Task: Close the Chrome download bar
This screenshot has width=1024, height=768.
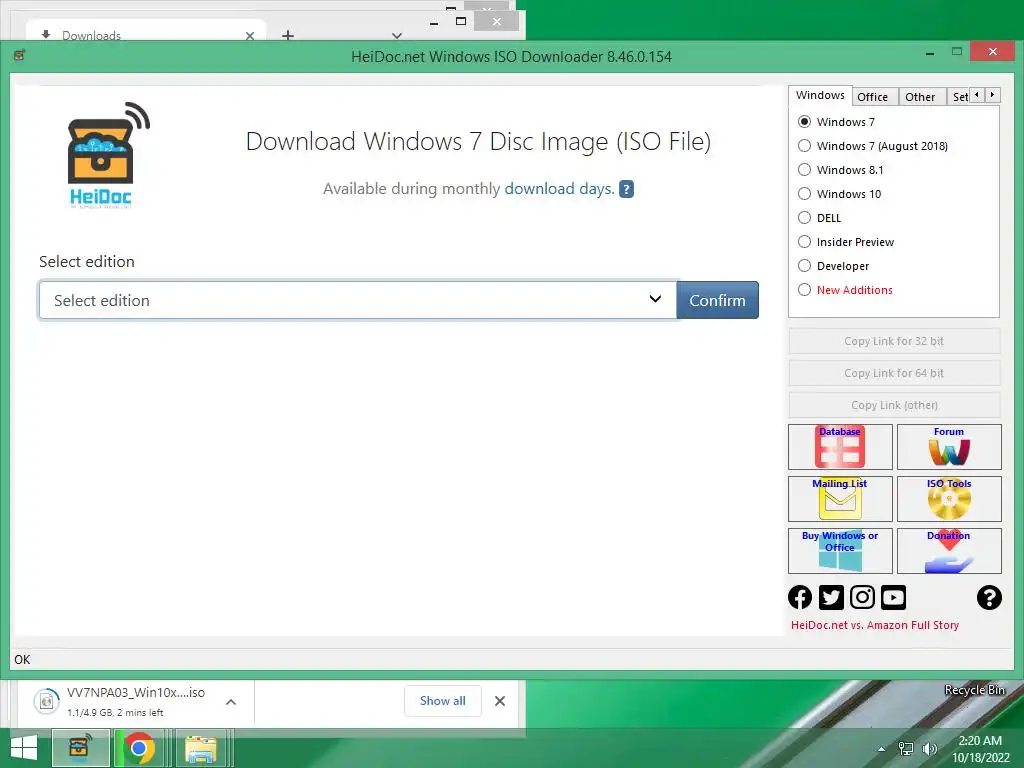Action: (x=500, y=701)
